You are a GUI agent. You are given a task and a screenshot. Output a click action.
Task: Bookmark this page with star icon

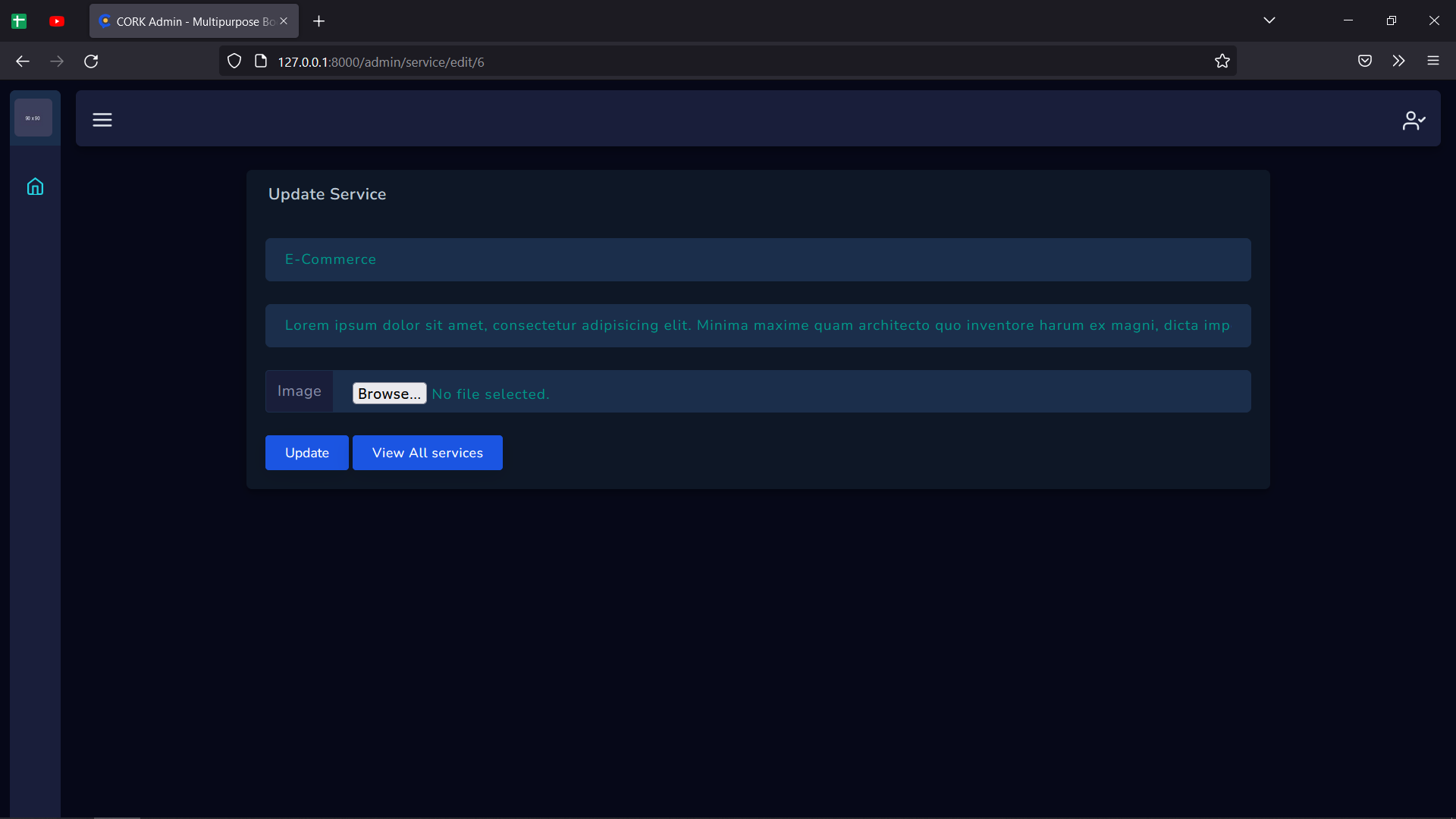coord(1222,61)
